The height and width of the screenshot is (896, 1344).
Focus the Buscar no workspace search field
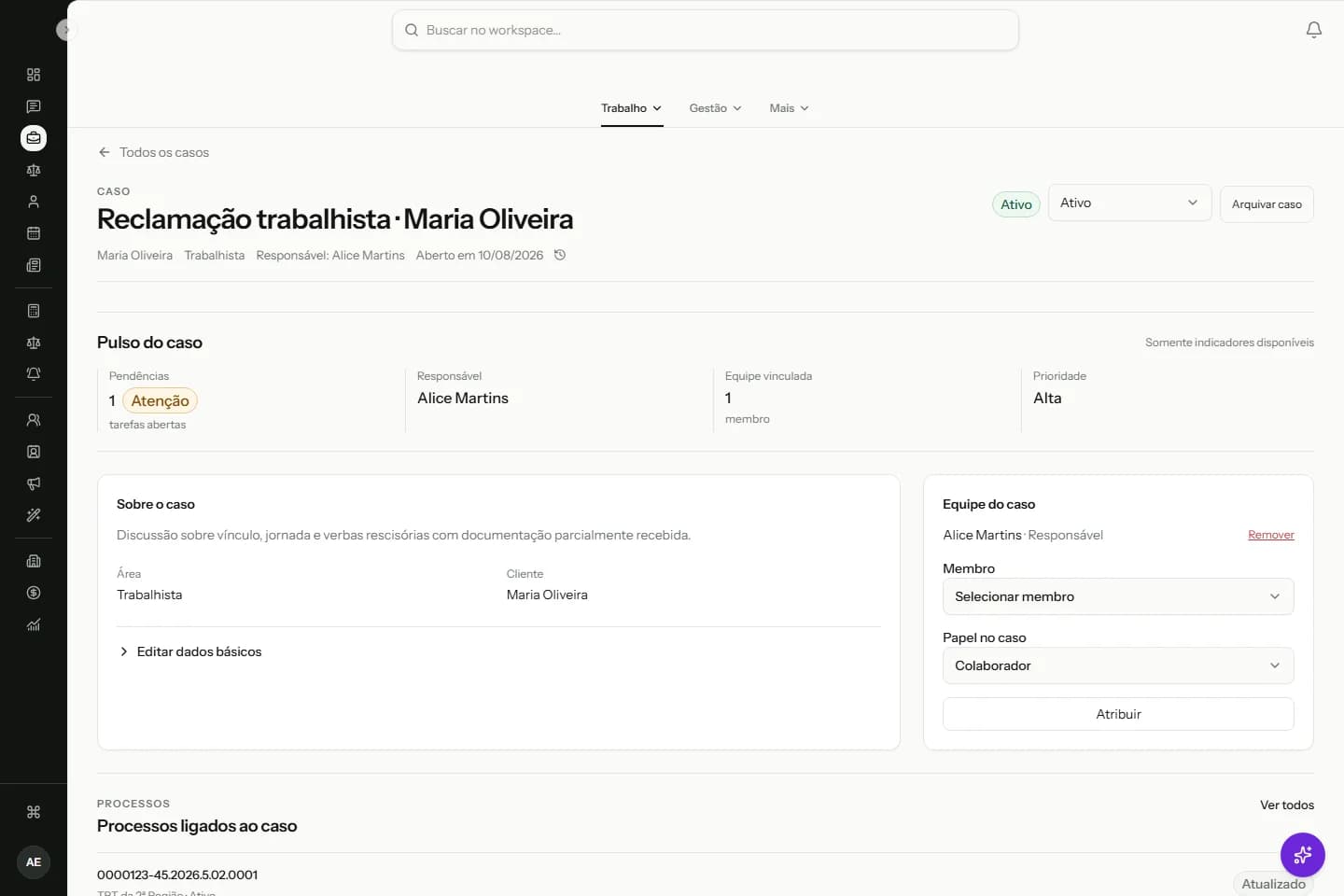(706, 30)
